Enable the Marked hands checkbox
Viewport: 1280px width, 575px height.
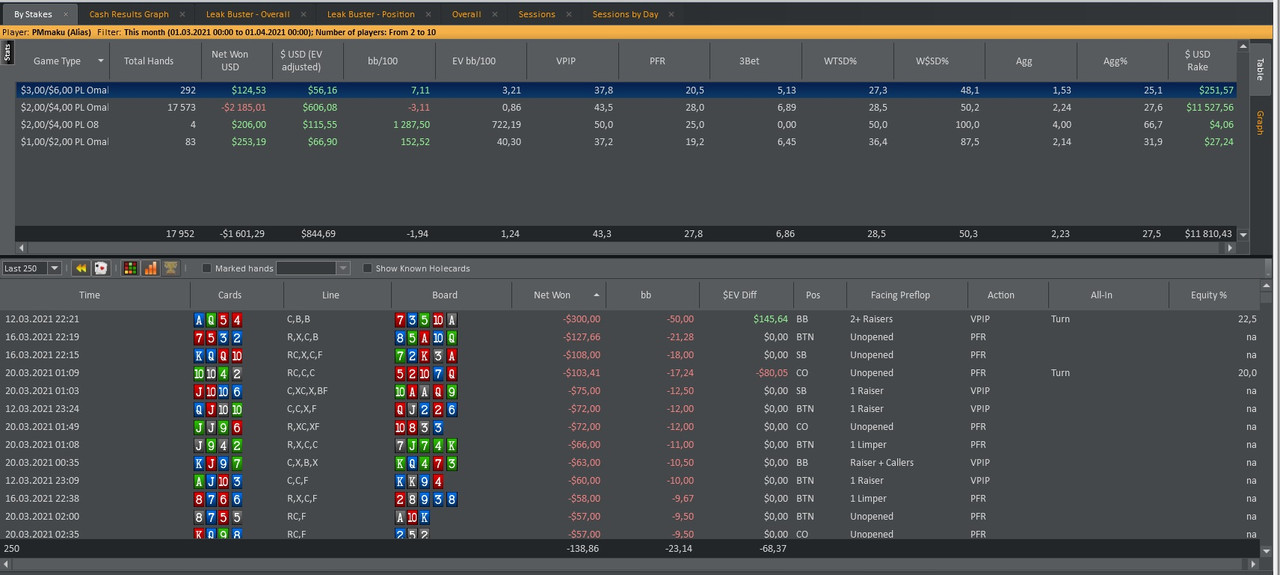207,269
